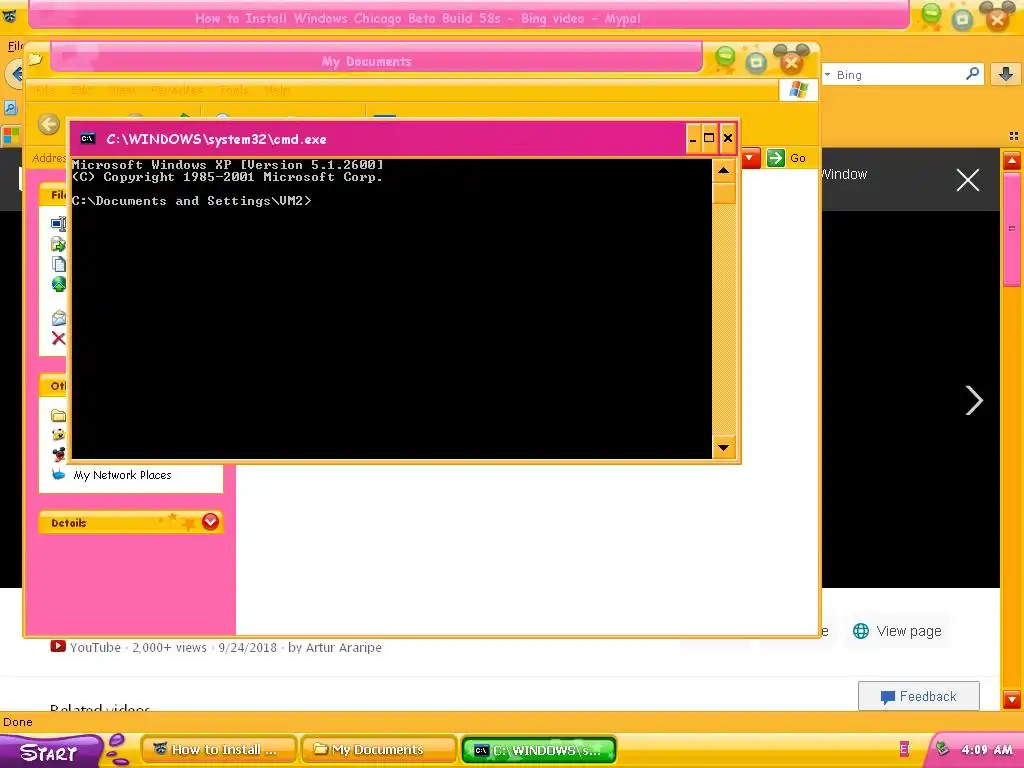Click the Back arrow in My Documents window
Image resolution: width=1024 pixels, height=768 pixels.
tap(48, 124)
